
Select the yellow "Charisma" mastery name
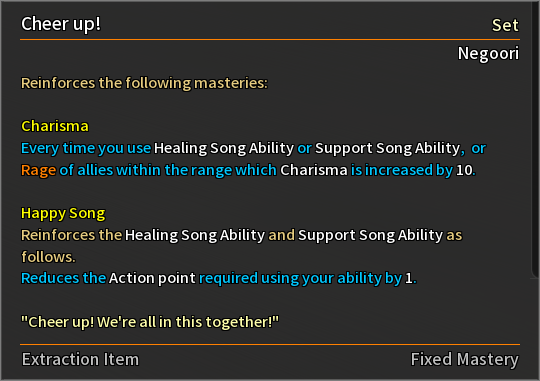tap(55, 126)
